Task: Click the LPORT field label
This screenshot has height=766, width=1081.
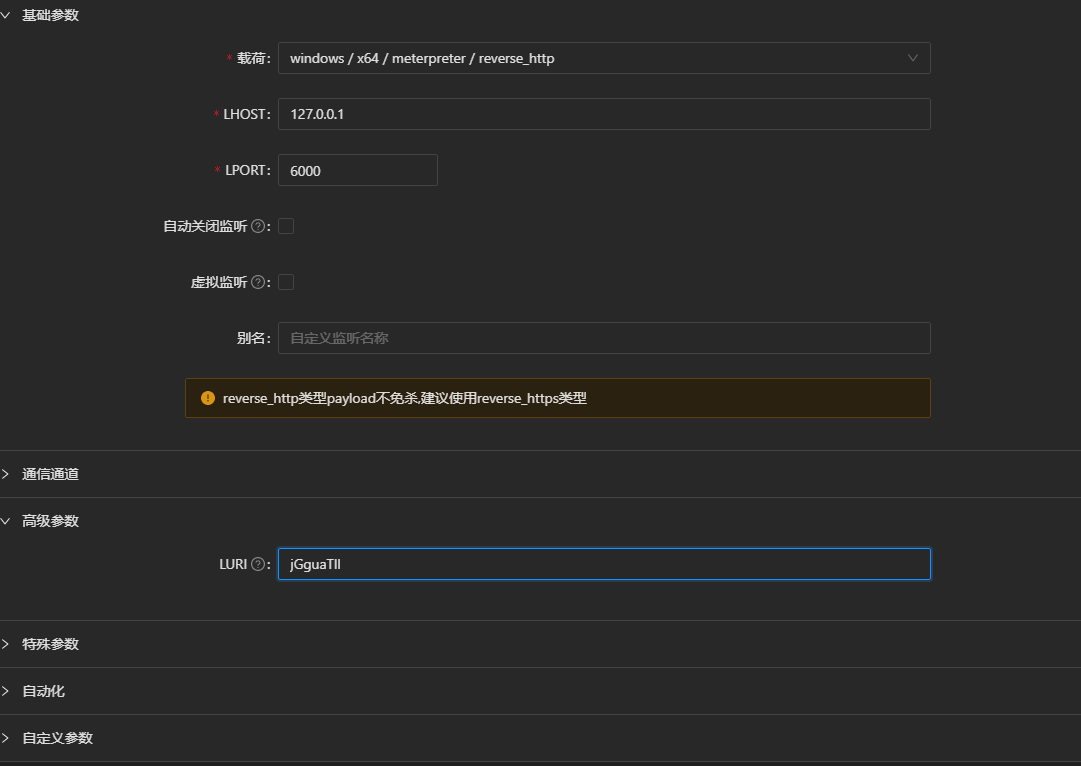Action: pyautogui.click(x=246, y=170)
